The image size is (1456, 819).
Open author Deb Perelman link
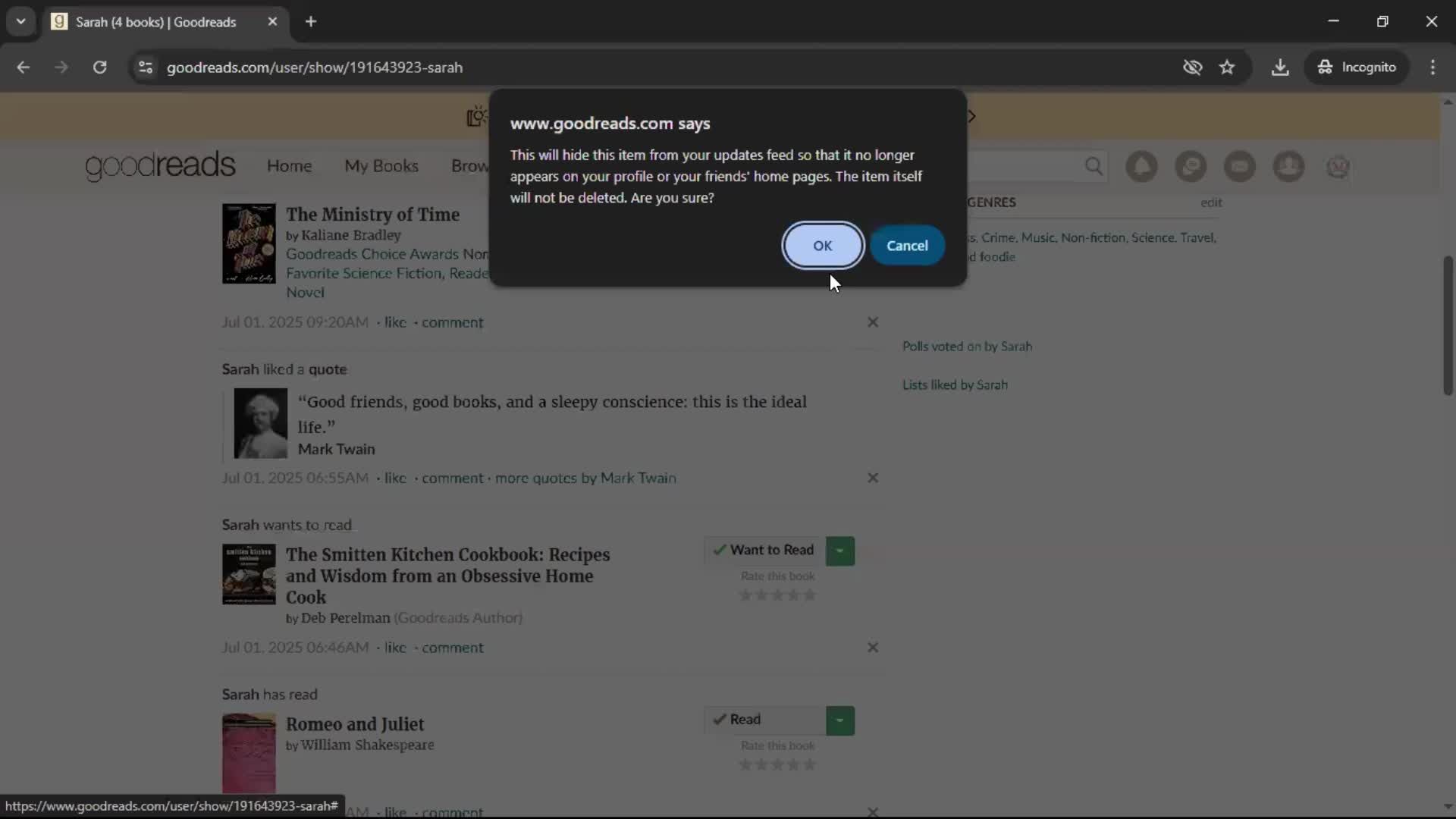[346, 618]
